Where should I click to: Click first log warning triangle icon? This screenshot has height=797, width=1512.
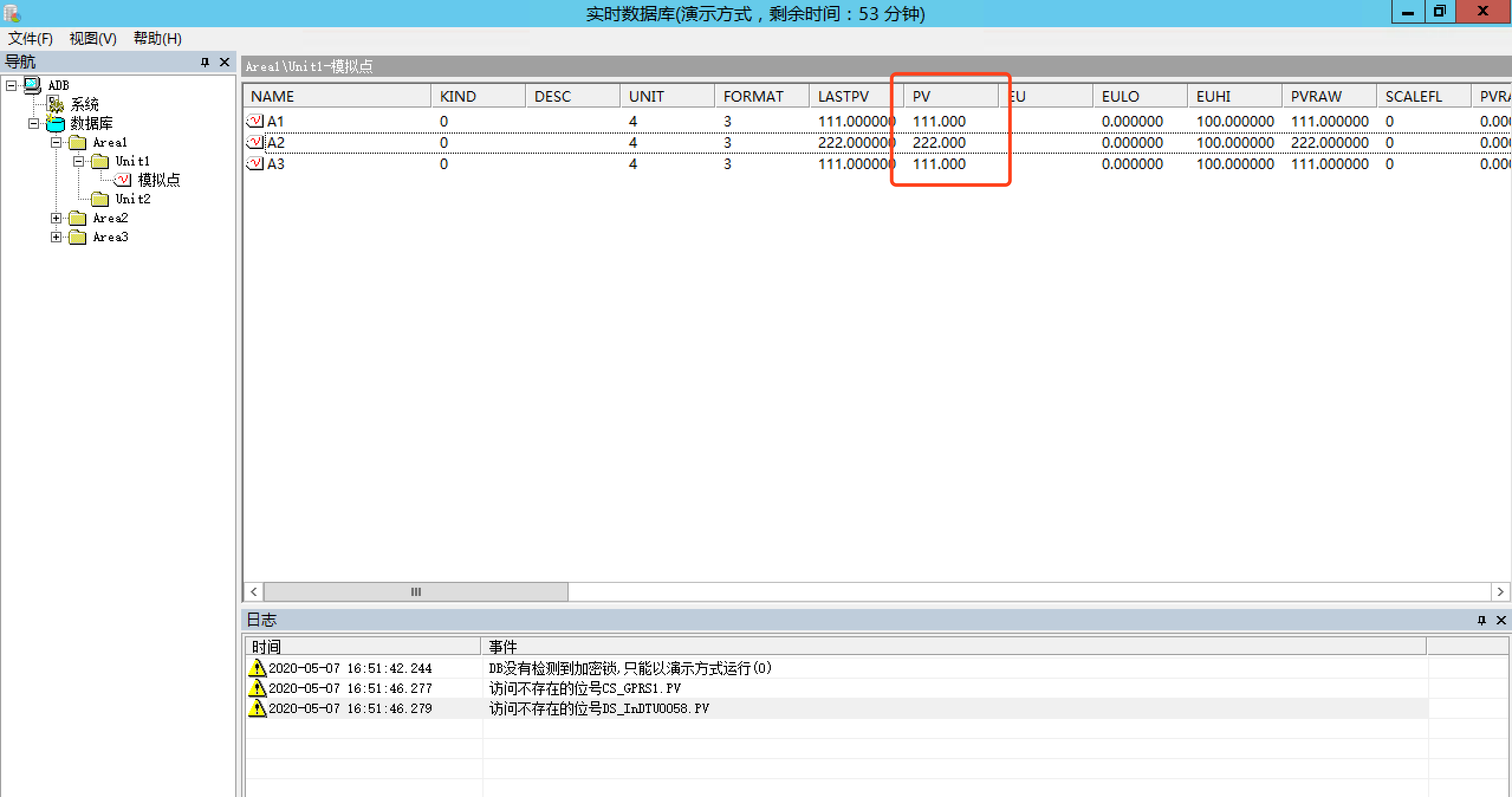257,668
